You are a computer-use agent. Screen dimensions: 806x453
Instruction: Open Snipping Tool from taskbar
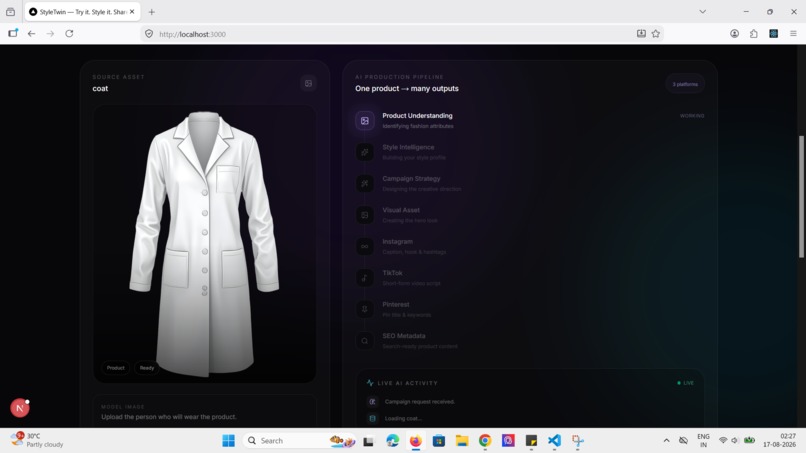coord(578,441)
